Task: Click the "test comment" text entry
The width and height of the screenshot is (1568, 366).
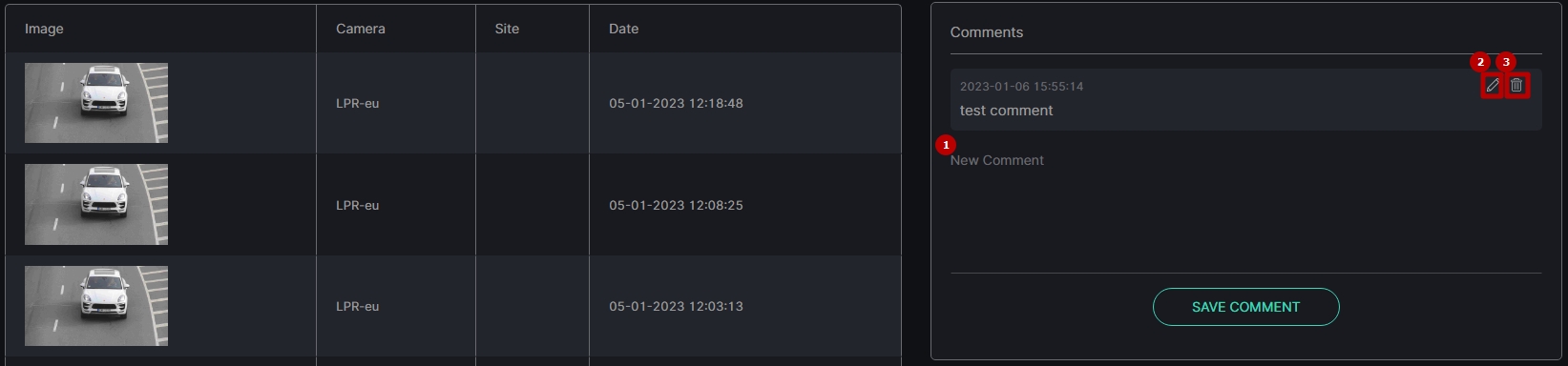Action: point(1006,111)
